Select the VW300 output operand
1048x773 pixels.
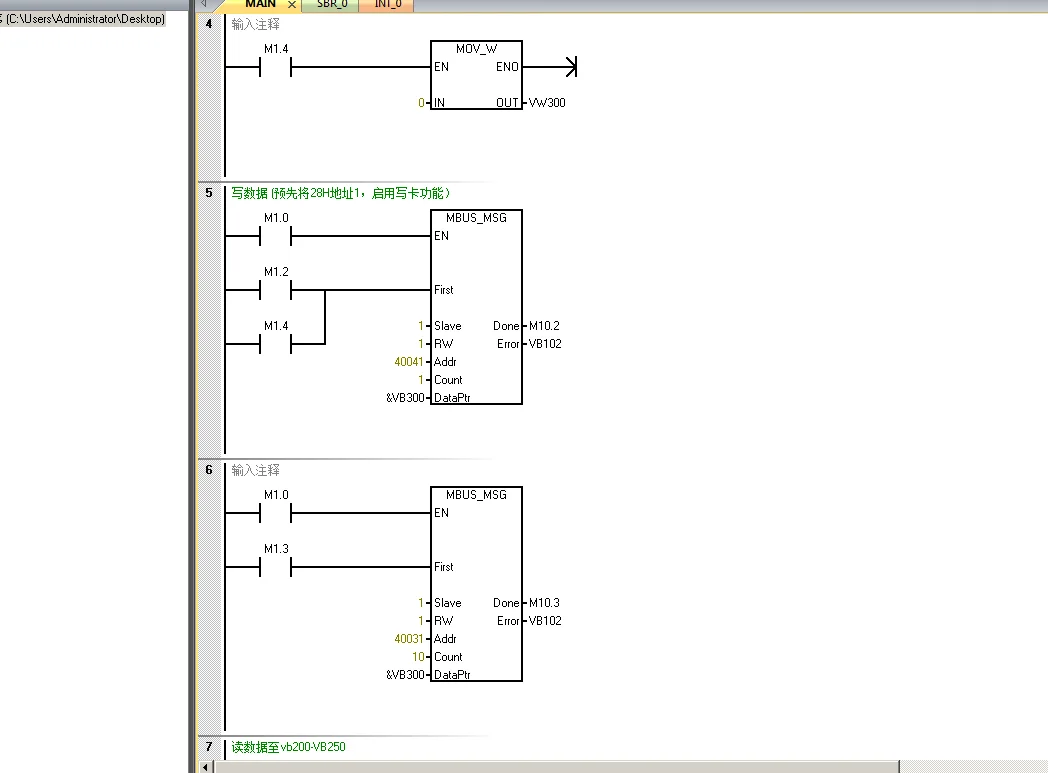(x=547, y=103)
